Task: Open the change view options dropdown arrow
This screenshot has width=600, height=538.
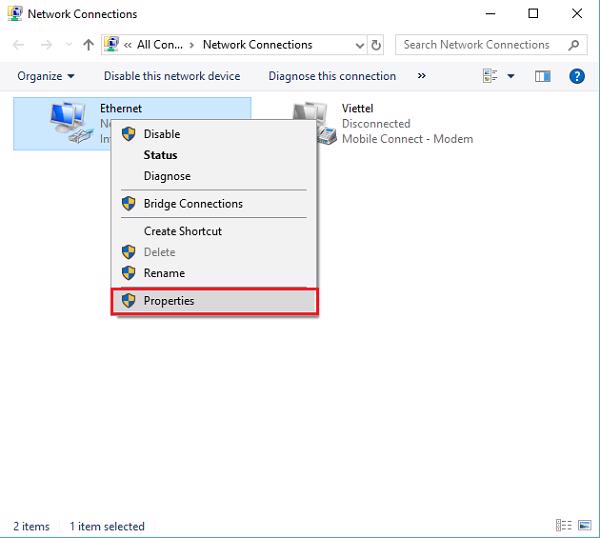Action: pos(511,76)
